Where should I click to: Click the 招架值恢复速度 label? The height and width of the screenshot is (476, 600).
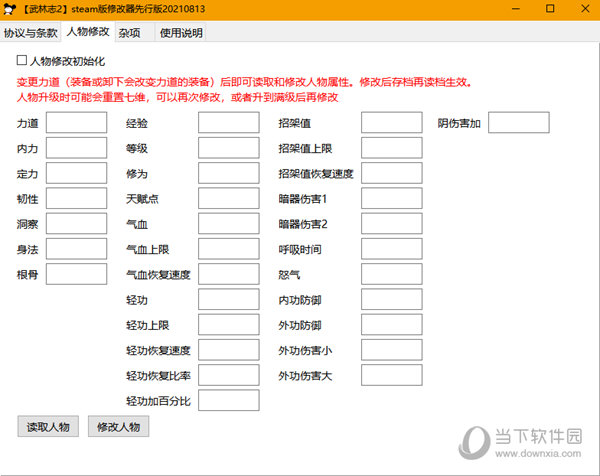316,174
